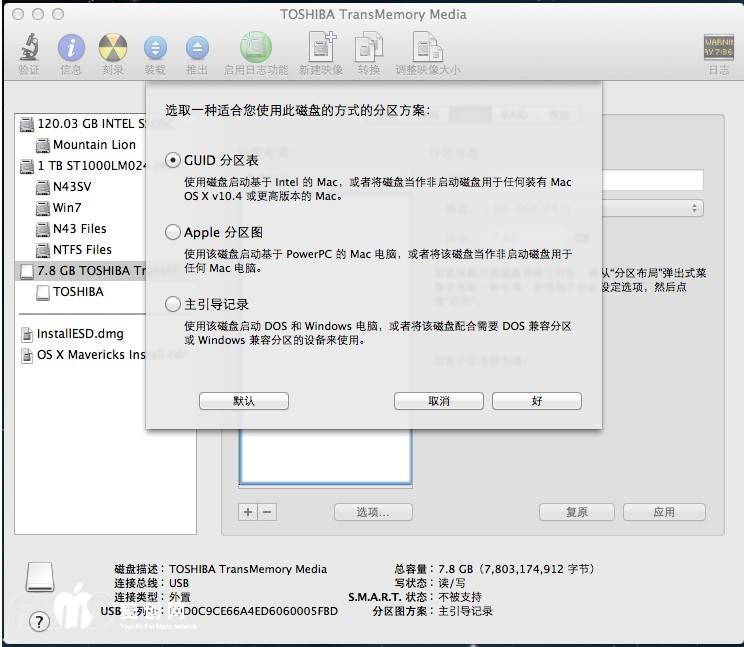
Task: Click 启用日志功能 (Enable Journaling) icon
Action: [255, 48]
